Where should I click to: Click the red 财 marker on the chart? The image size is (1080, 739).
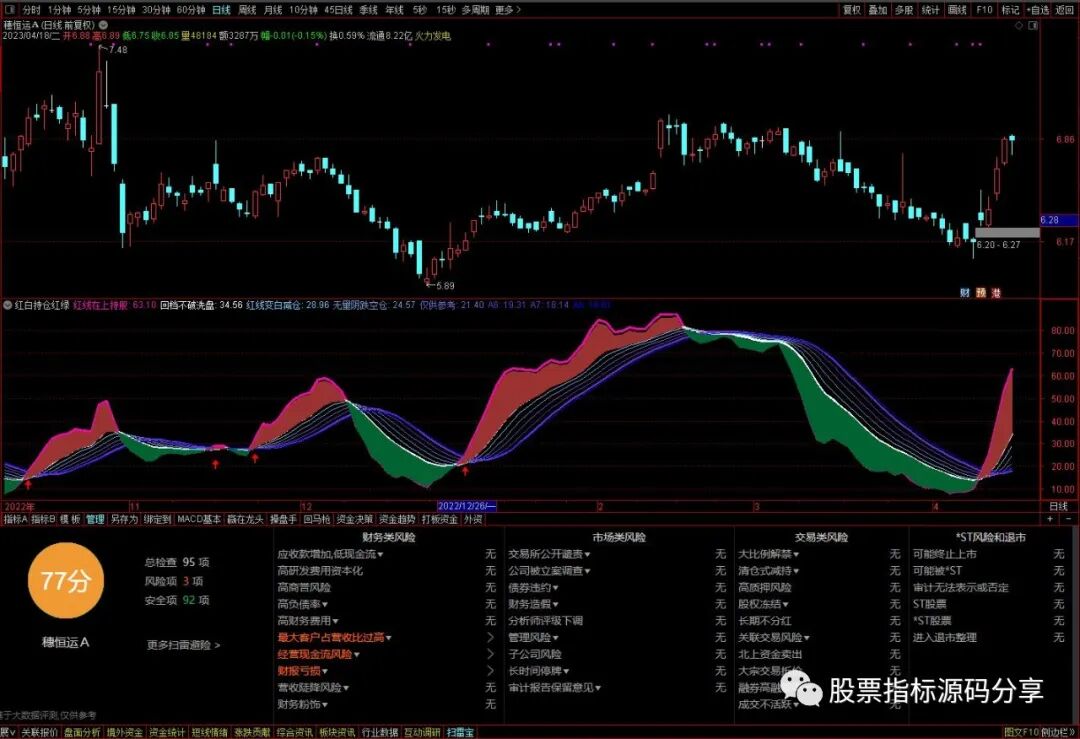pos(965,293)
